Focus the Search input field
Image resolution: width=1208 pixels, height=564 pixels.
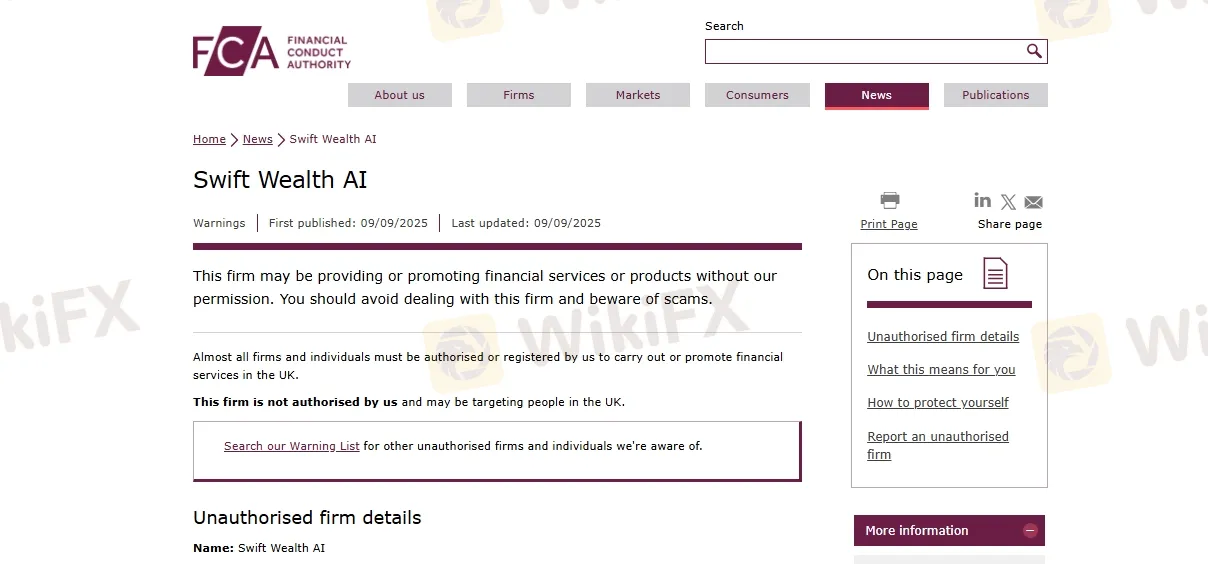click(x=865, y=51)
